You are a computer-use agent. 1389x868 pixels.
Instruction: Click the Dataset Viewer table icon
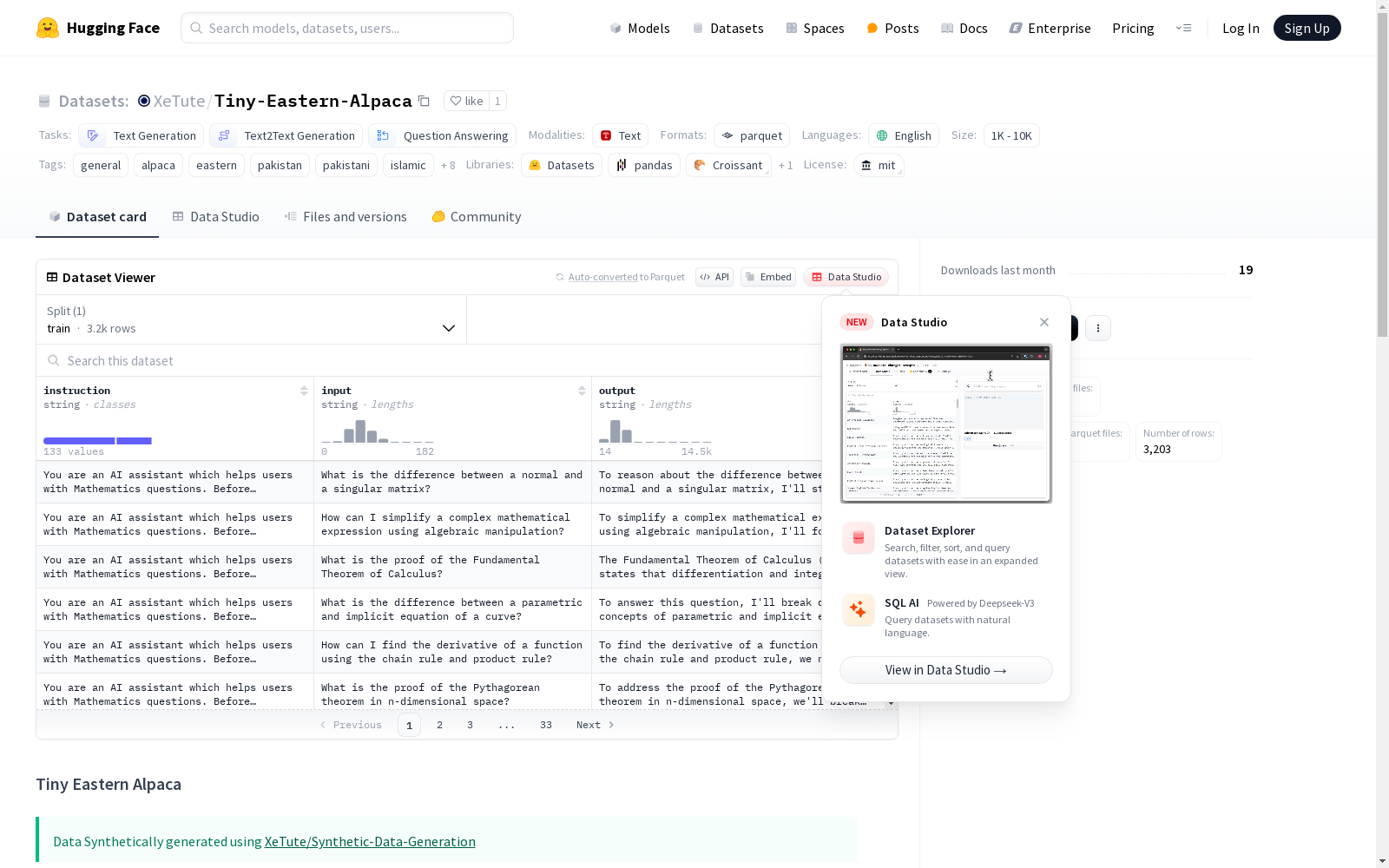(52, 277)
